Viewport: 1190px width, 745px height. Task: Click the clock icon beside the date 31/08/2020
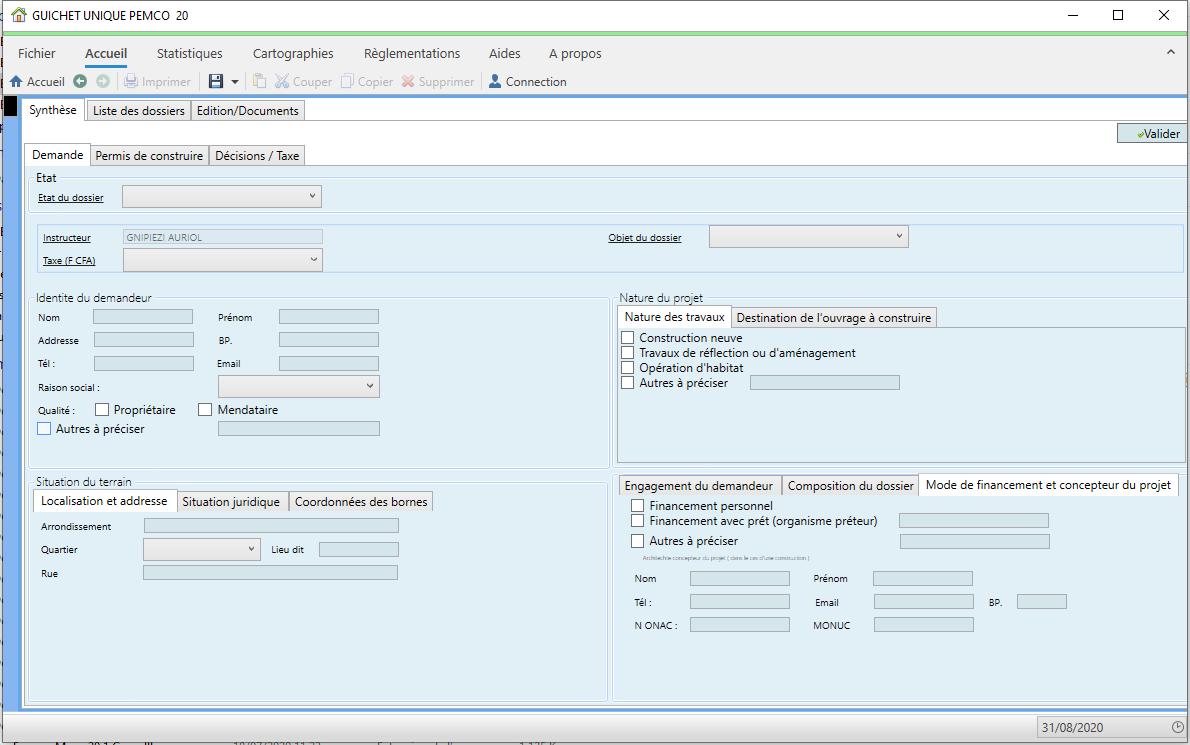(x=1177, y=727)
